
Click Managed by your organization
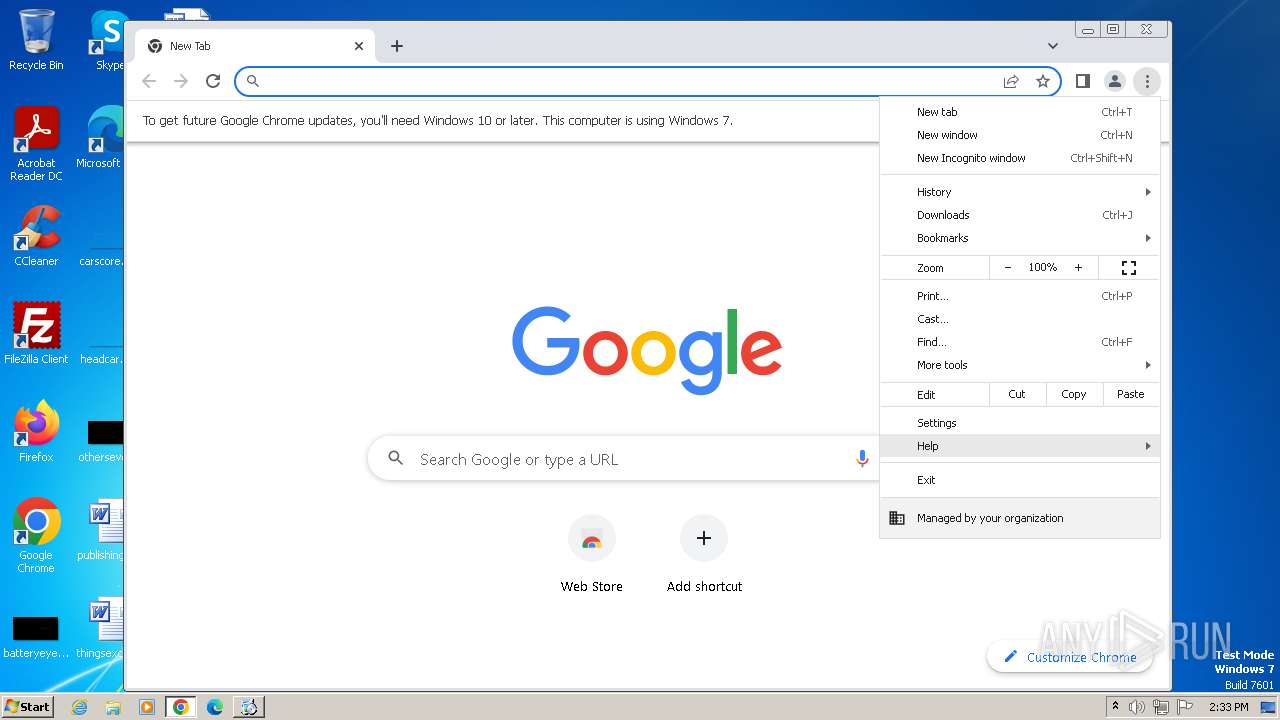click(x=1020, y=518)
